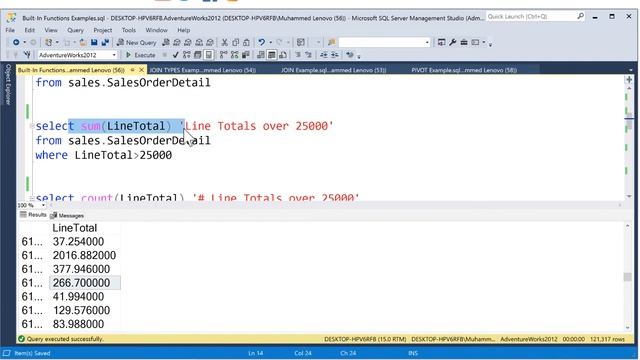Select the cell 266.700000

tap(85, 283)
